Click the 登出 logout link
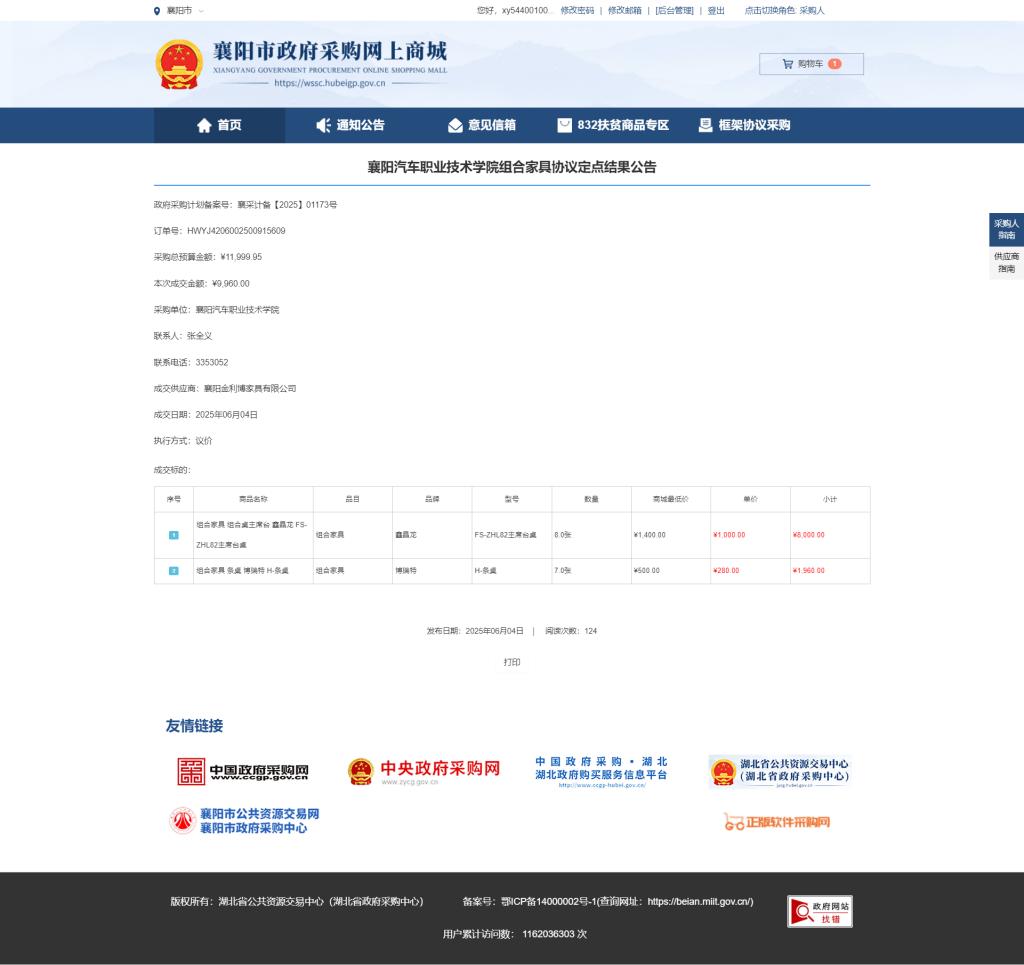This screenshot has height=965, width=1024. (716, 11)
